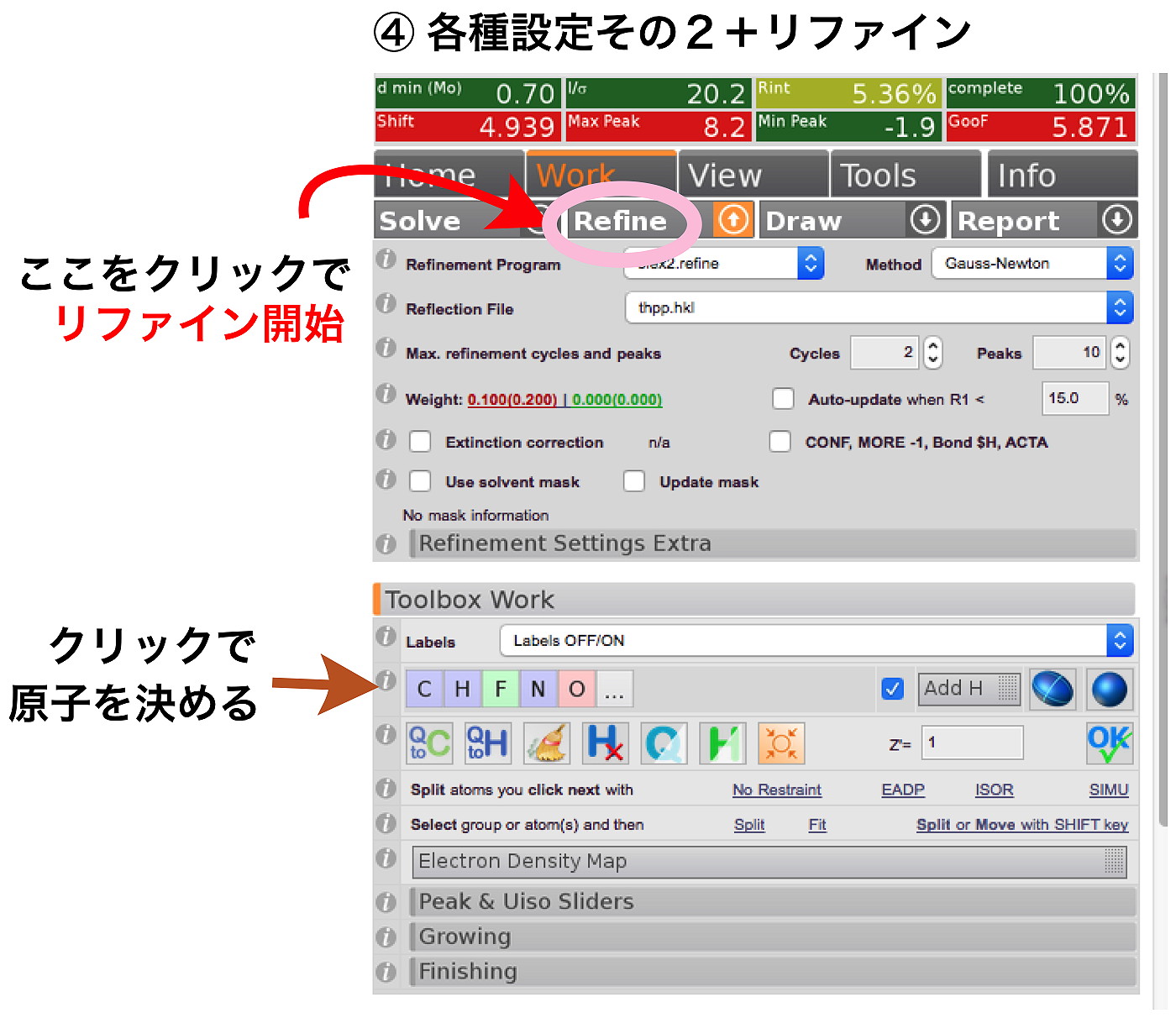Open the Reflection File dropdown with thpp.hkl

tap(1119, 307)
